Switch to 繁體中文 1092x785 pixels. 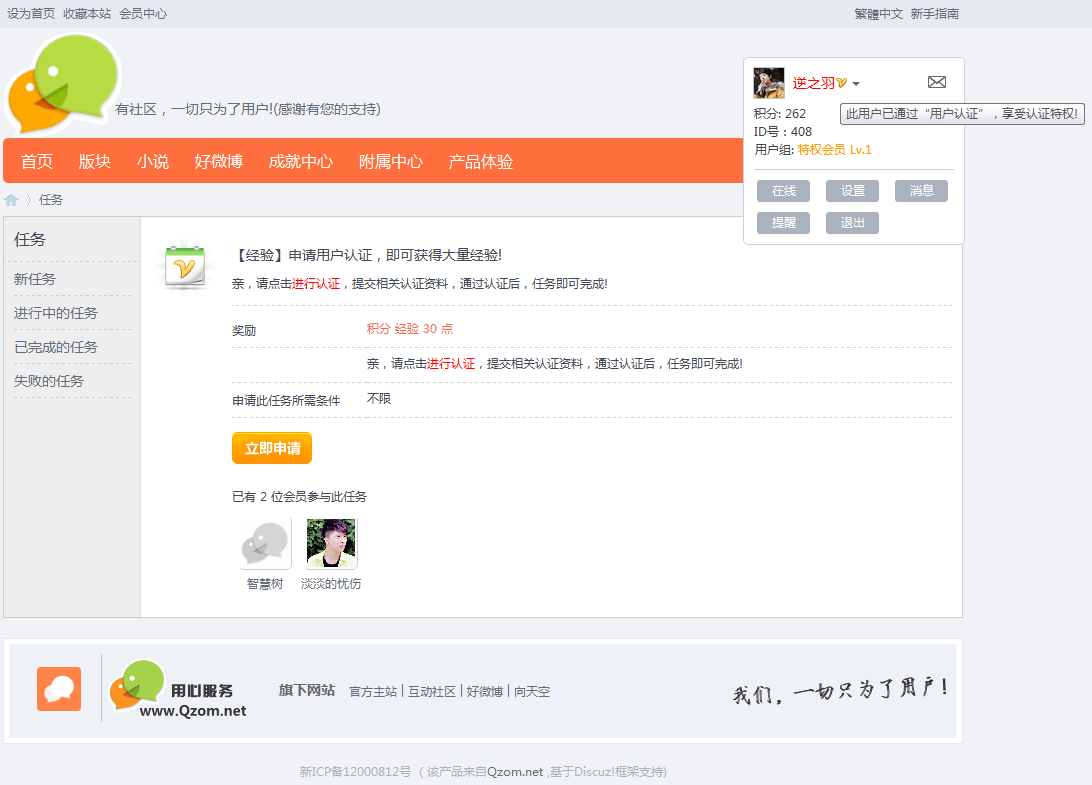(878, 14)
